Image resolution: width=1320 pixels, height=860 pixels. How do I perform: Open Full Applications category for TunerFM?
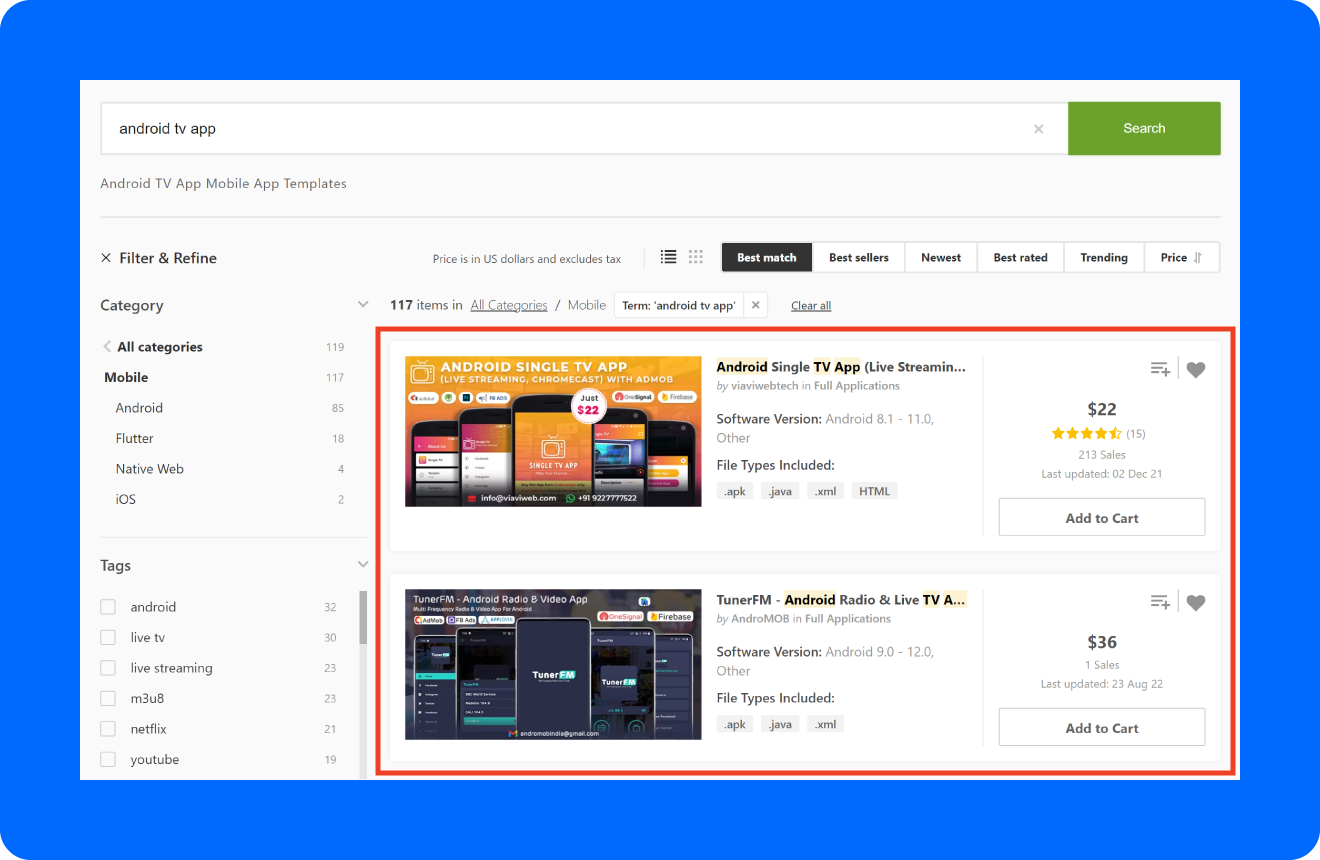[848, 619]
